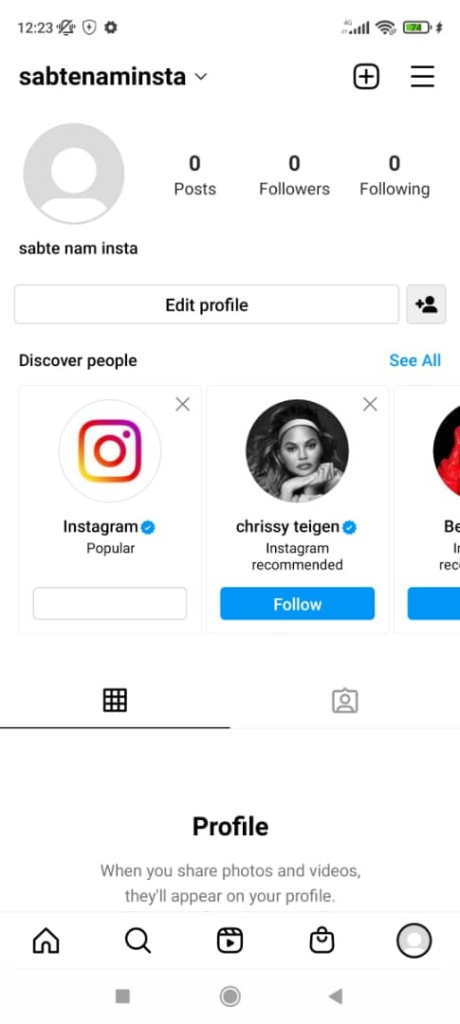View the 0 Followers count
The image size is (460, 1024).
pyautogui.click(x=295, y=175)
